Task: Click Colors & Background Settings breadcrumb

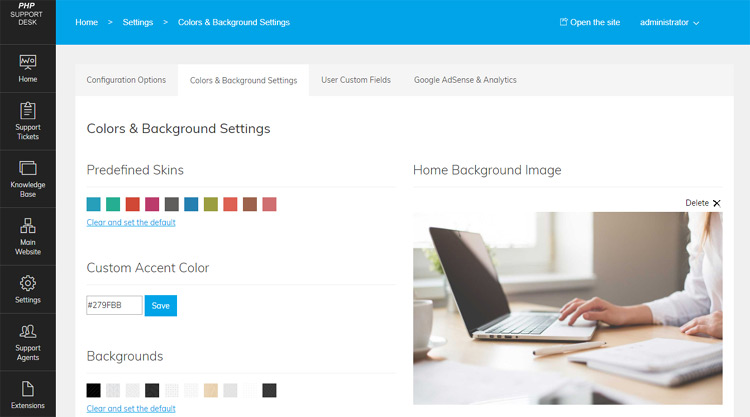Action: (x=234, y=22)
